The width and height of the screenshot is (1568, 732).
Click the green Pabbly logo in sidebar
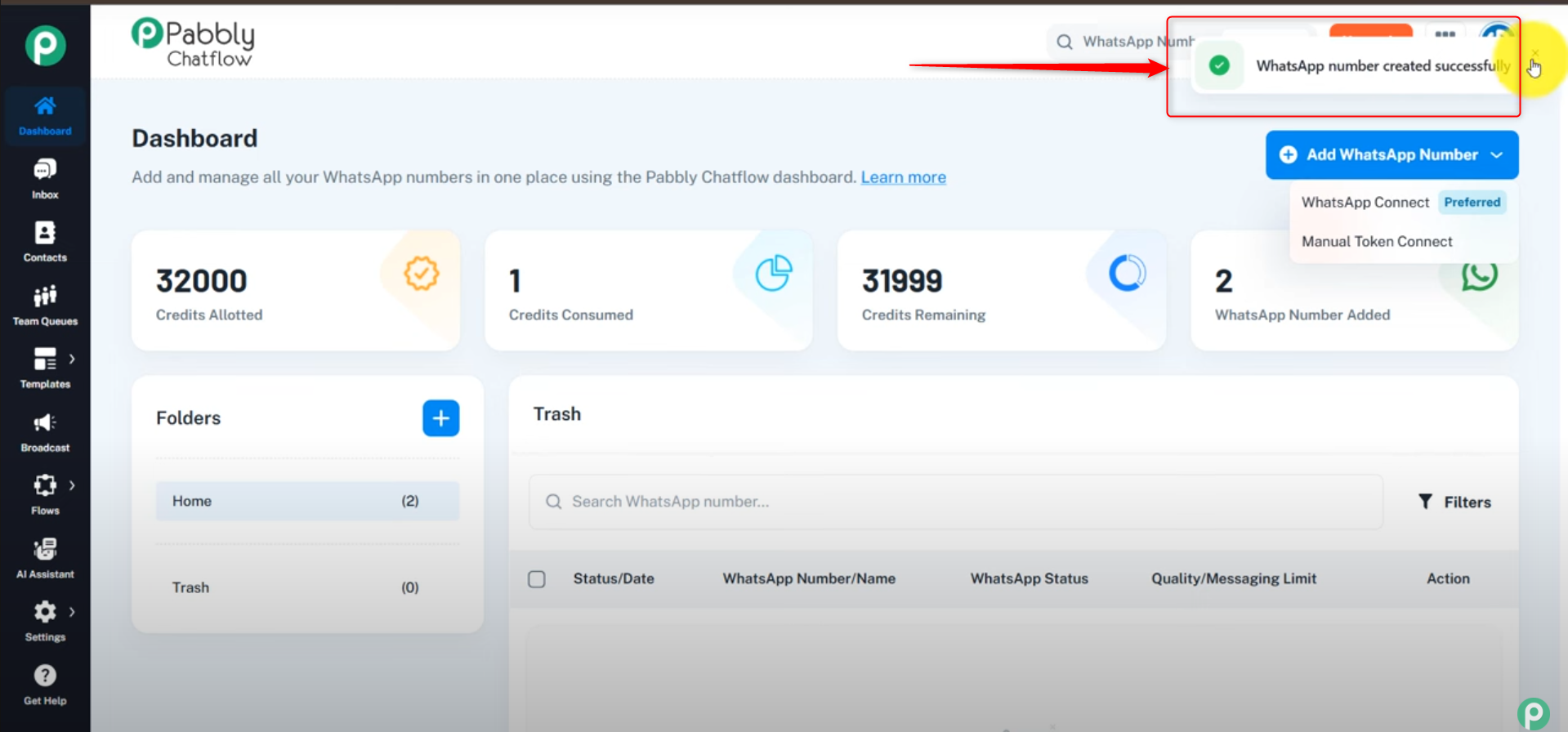pyautogui.click(x=45, y=46)
